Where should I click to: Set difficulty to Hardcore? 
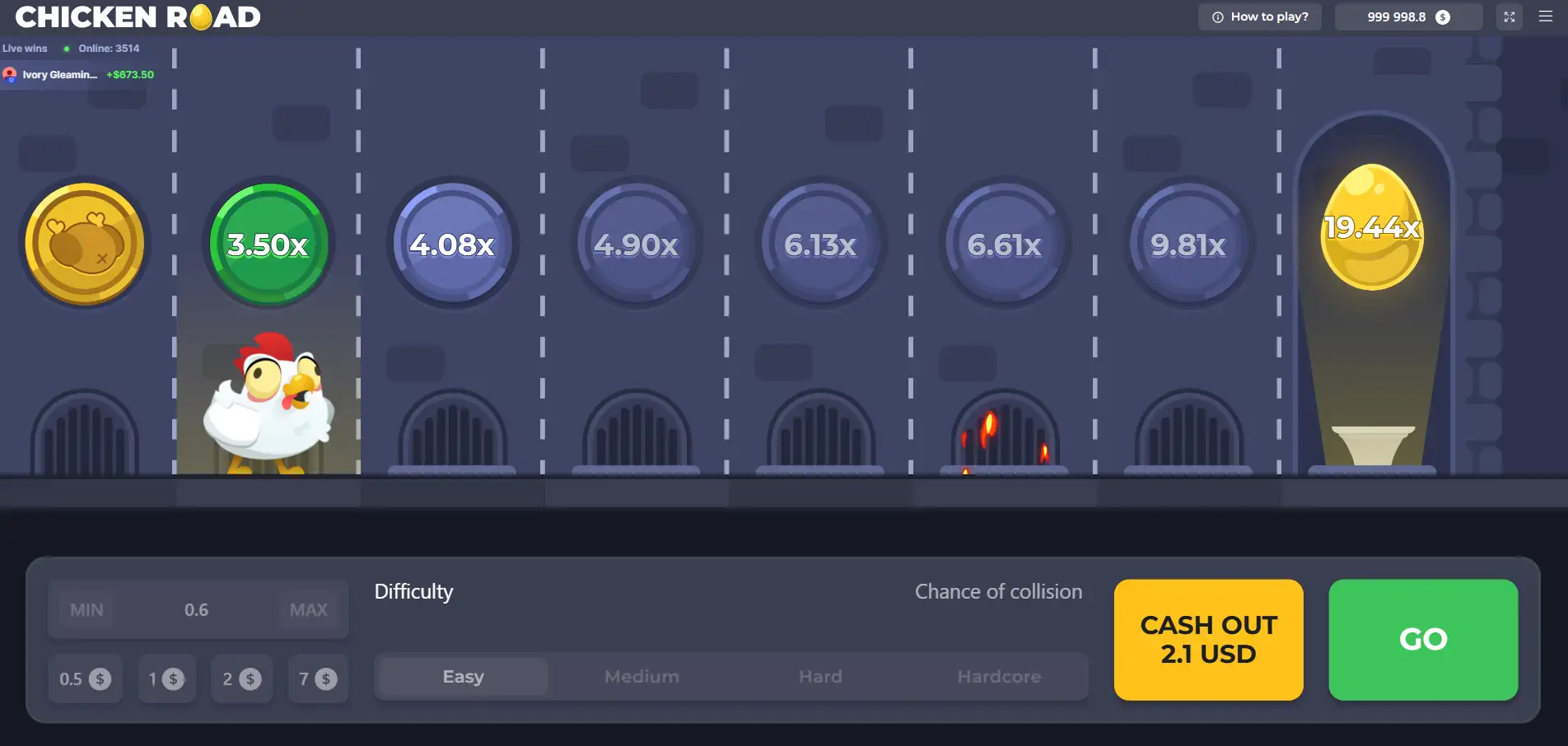[x=998, y=677]
